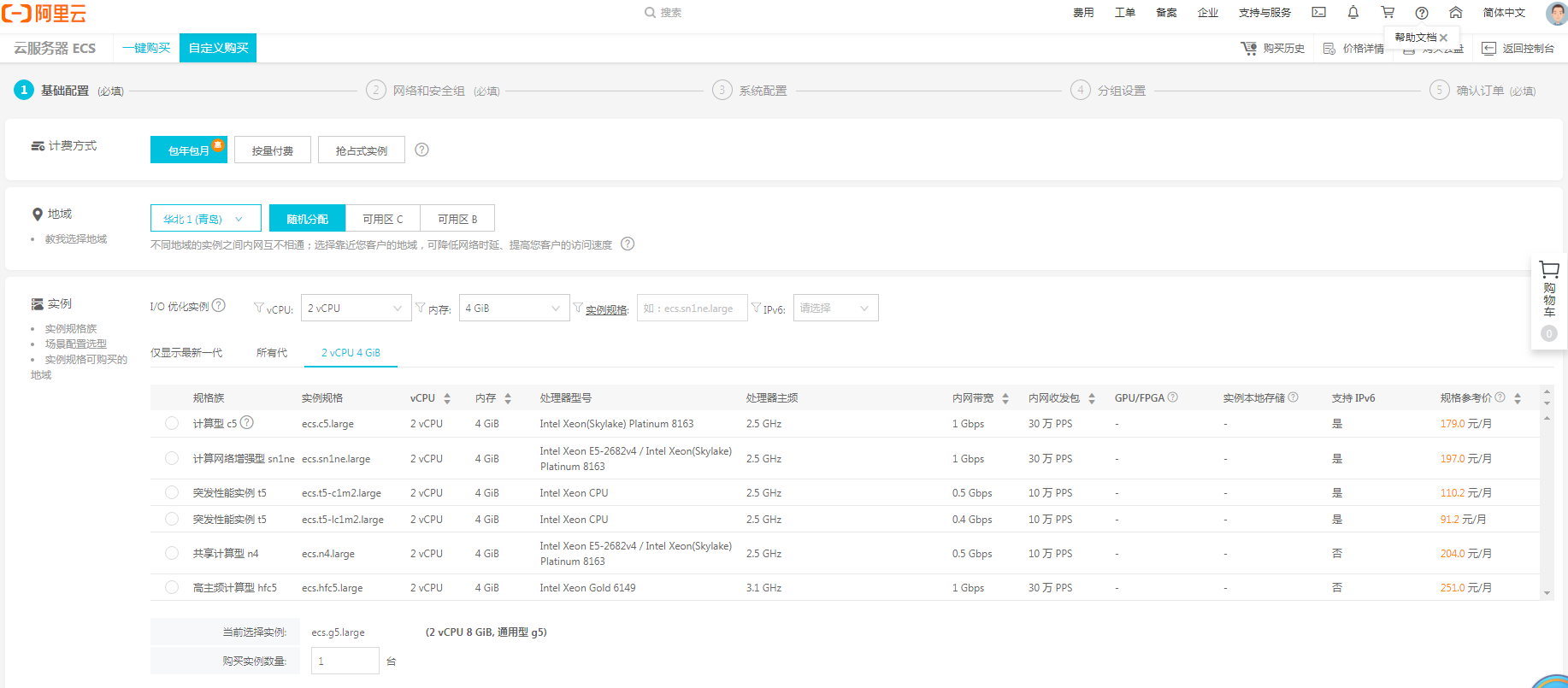Choose the ecs.hfc5.large radio button
1568x688 pixels.
172,588
